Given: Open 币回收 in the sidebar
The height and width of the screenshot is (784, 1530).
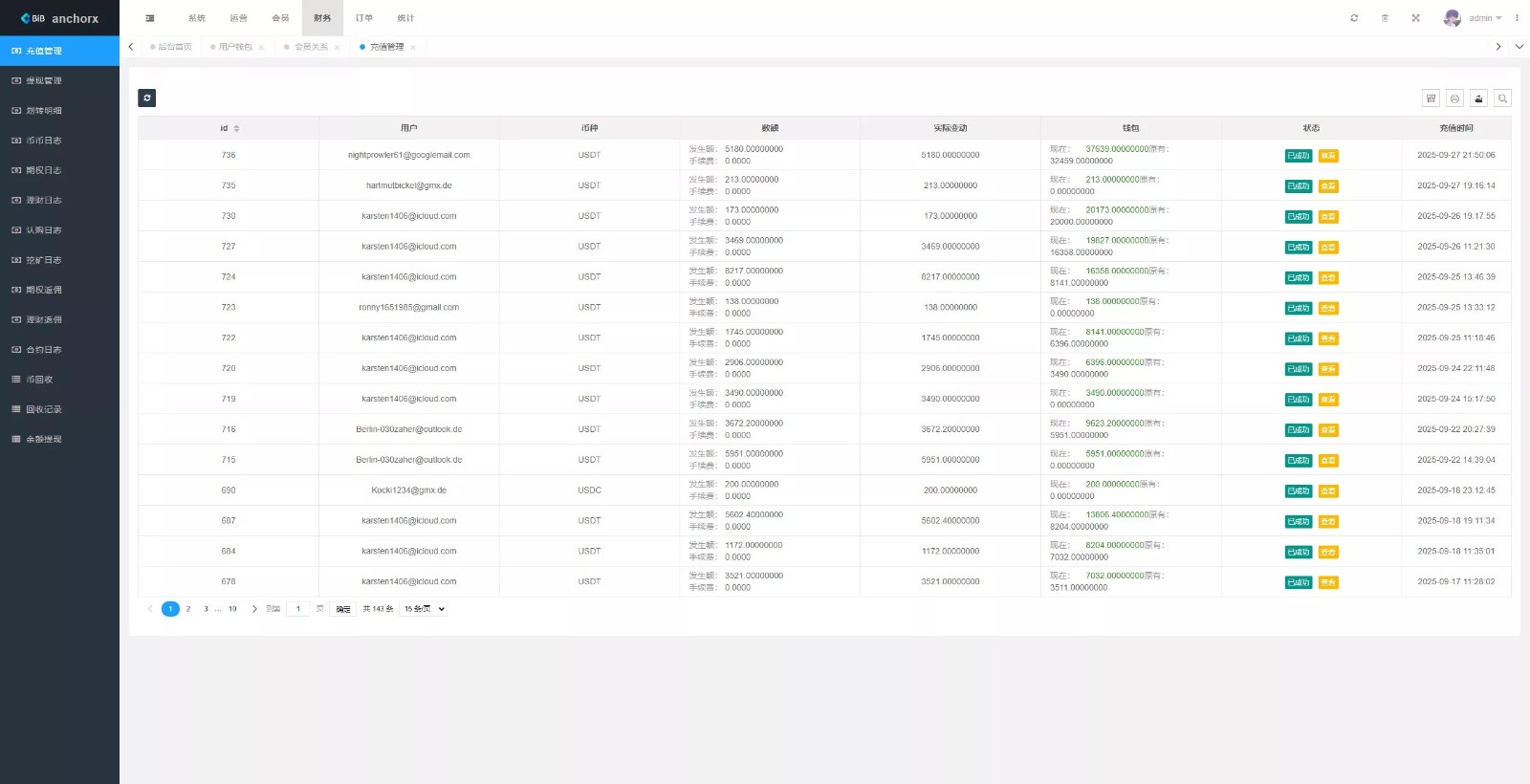Looking at the screenshot, I should pyautogui.click(x=59, y=380).
